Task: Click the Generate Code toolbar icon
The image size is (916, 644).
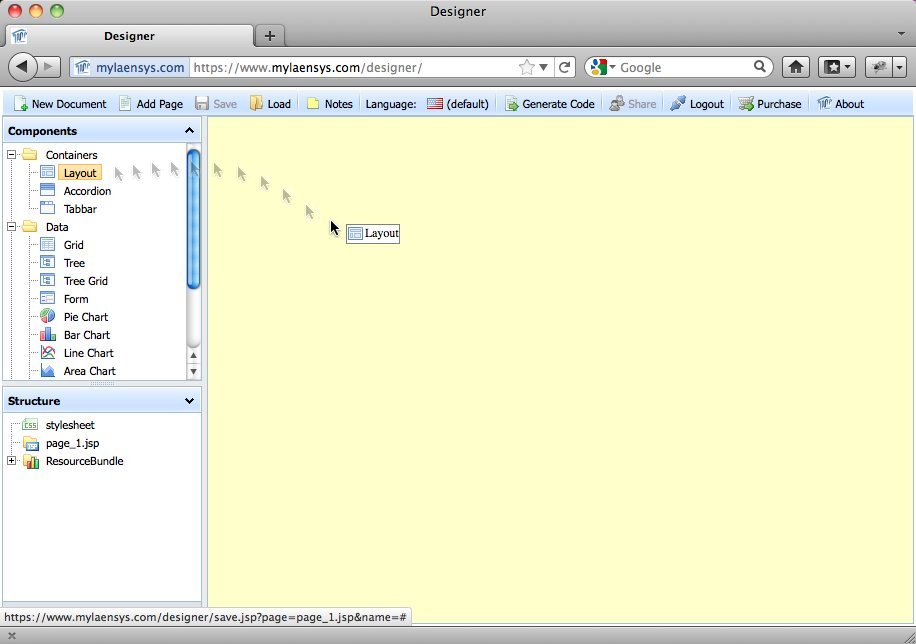Action: coord(512,103)
